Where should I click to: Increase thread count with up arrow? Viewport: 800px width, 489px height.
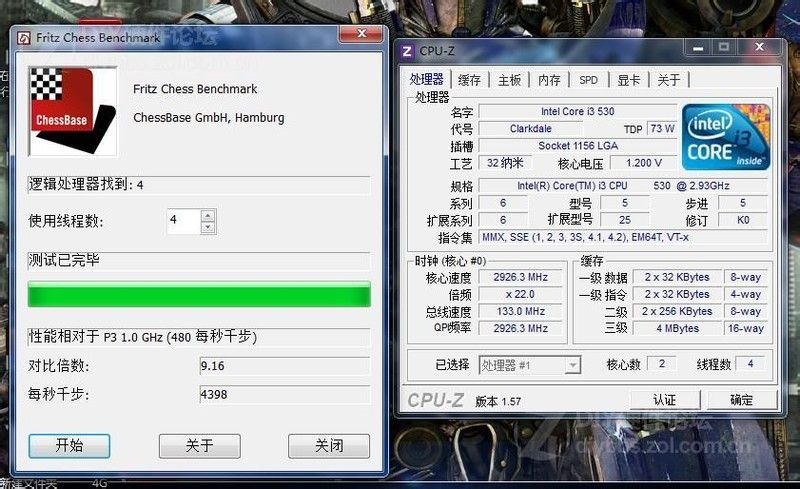[x=208, y=215]
